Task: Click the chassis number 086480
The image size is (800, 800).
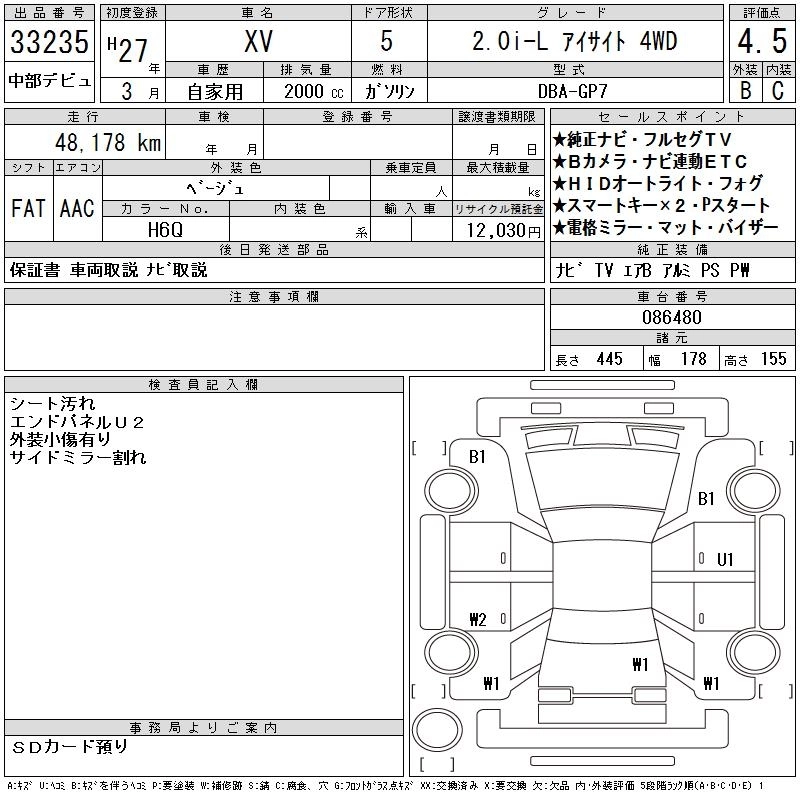Action: click(672, 318)
